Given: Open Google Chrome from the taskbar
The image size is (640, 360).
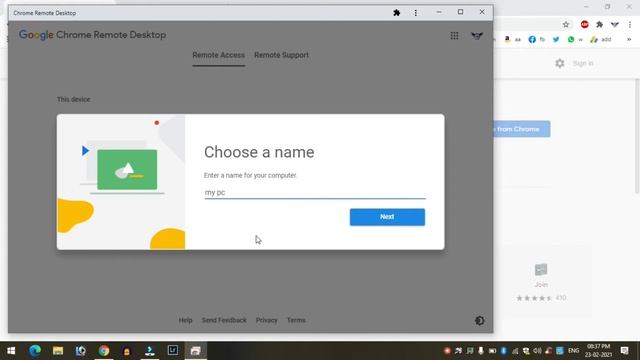Looking at the screenshot, I should point(104,351).
